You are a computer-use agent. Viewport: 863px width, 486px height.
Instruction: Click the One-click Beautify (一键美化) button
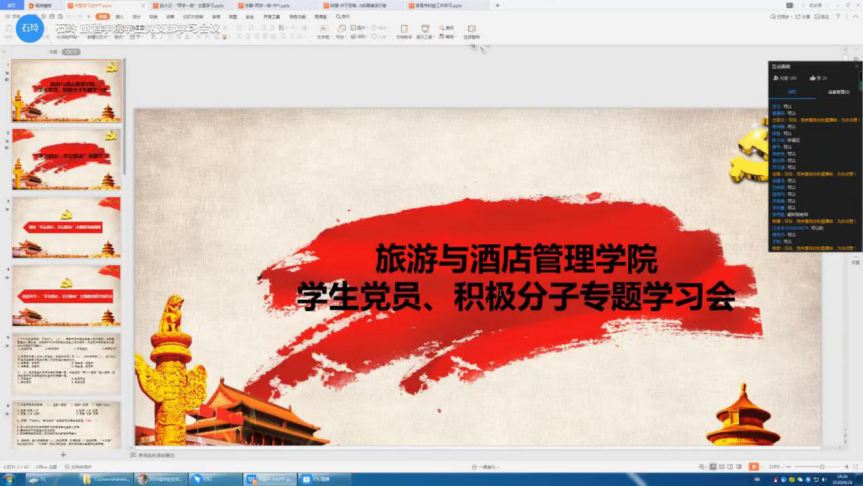pos(487,466)
